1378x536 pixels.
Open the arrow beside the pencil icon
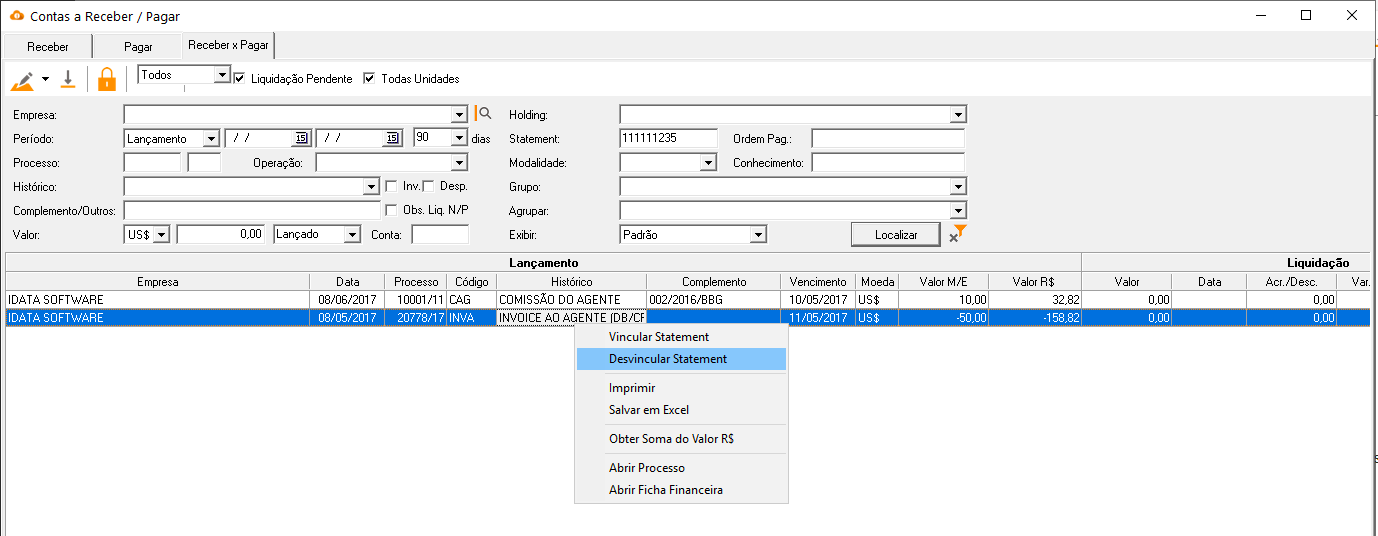(x=45, y=79)
